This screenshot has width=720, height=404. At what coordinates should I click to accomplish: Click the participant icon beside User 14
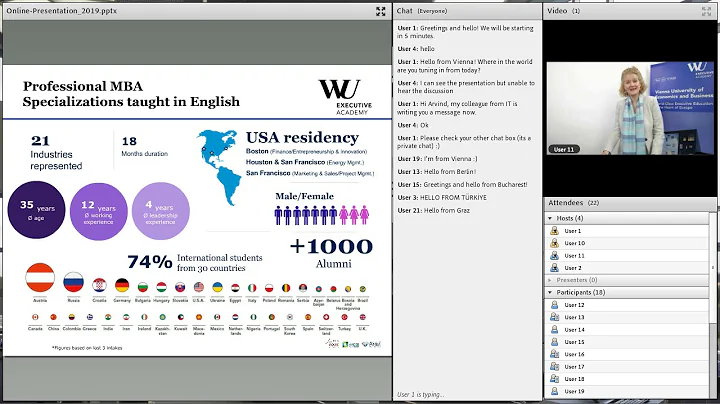point(554,330)
